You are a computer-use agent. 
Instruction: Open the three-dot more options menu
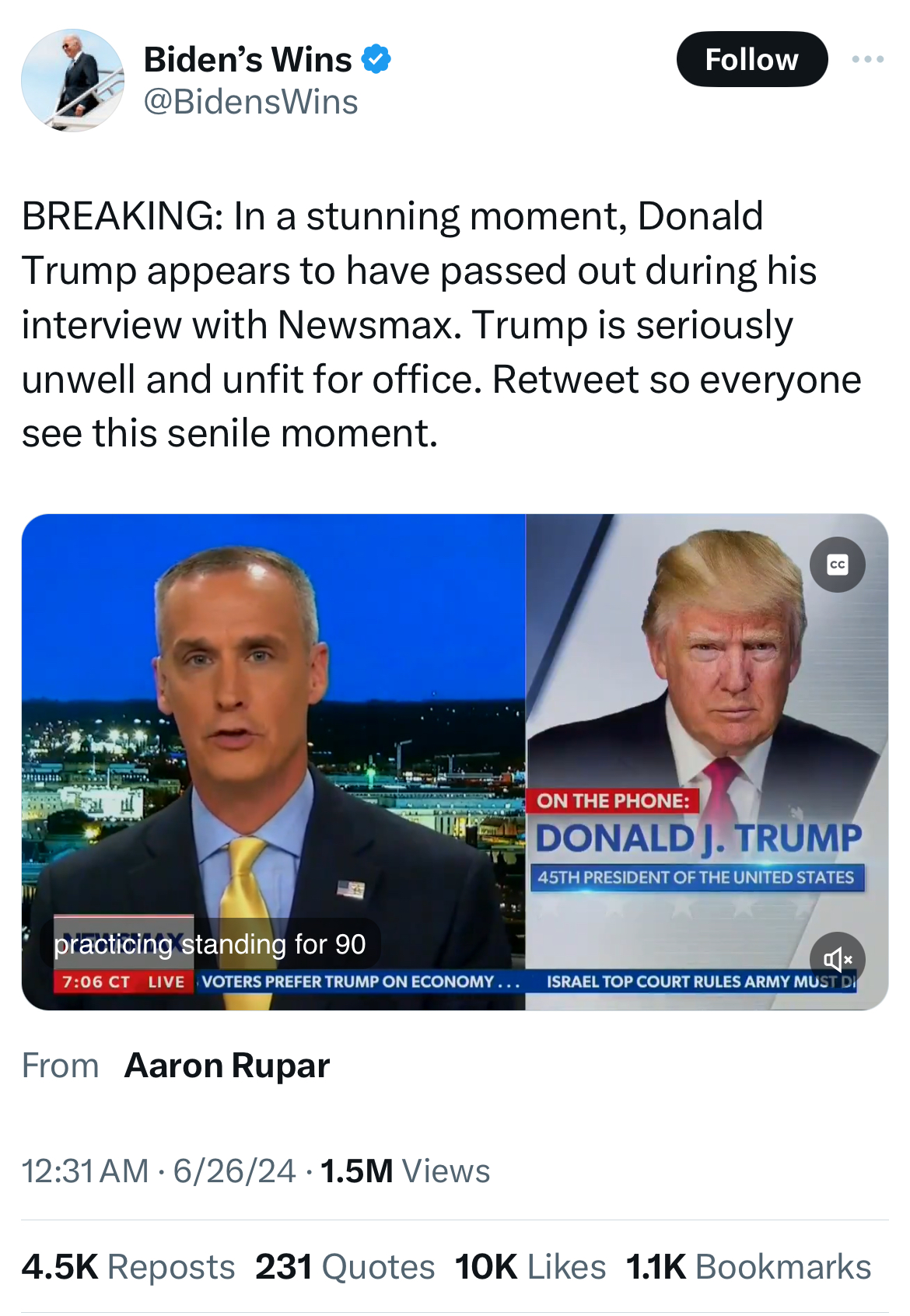tap(867, 59)
